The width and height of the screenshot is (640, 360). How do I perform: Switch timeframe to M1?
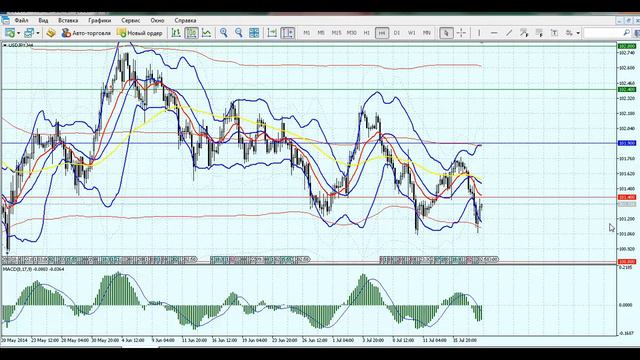(307, 33)
